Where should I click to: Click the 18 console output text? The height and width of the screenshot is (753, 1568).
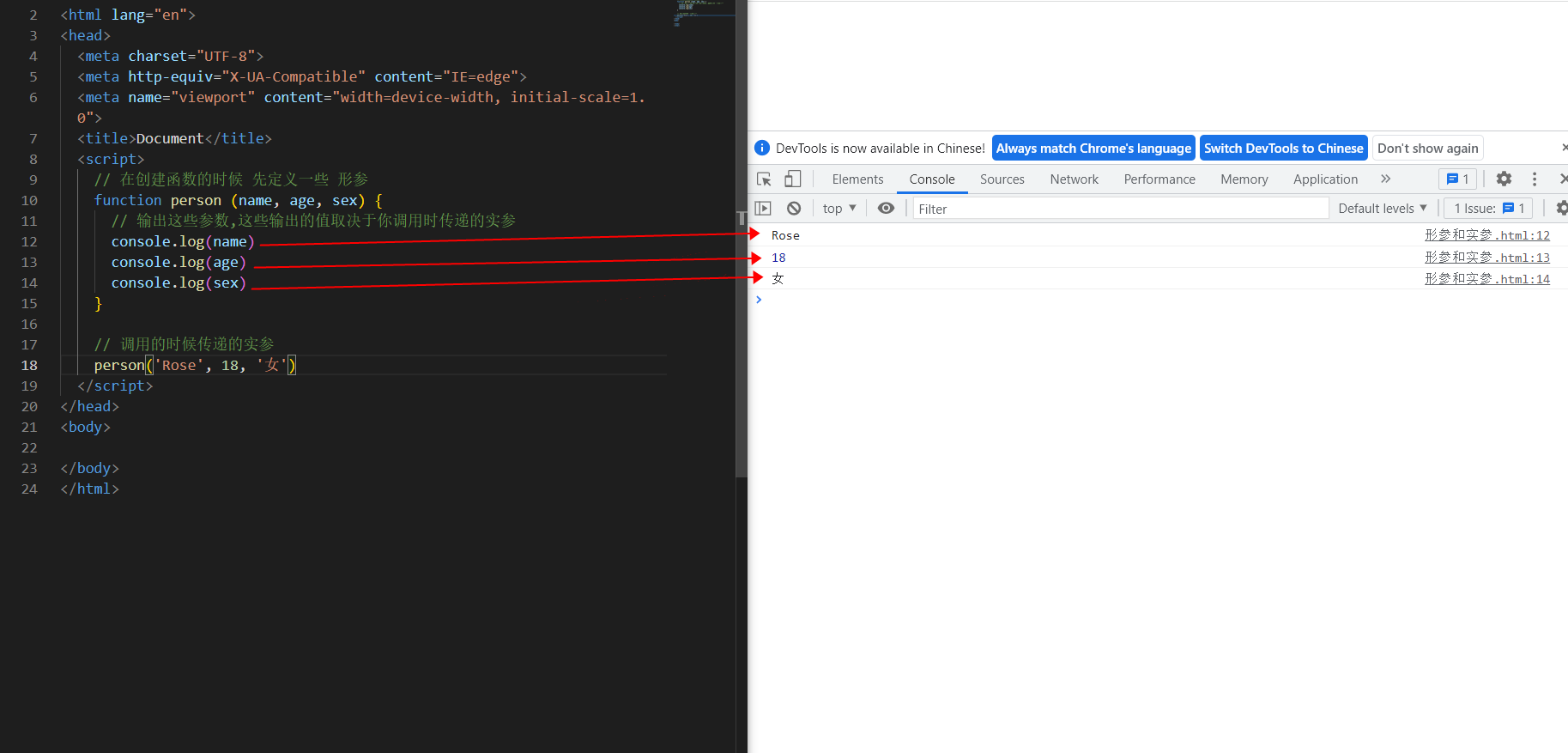pos(778,258)
